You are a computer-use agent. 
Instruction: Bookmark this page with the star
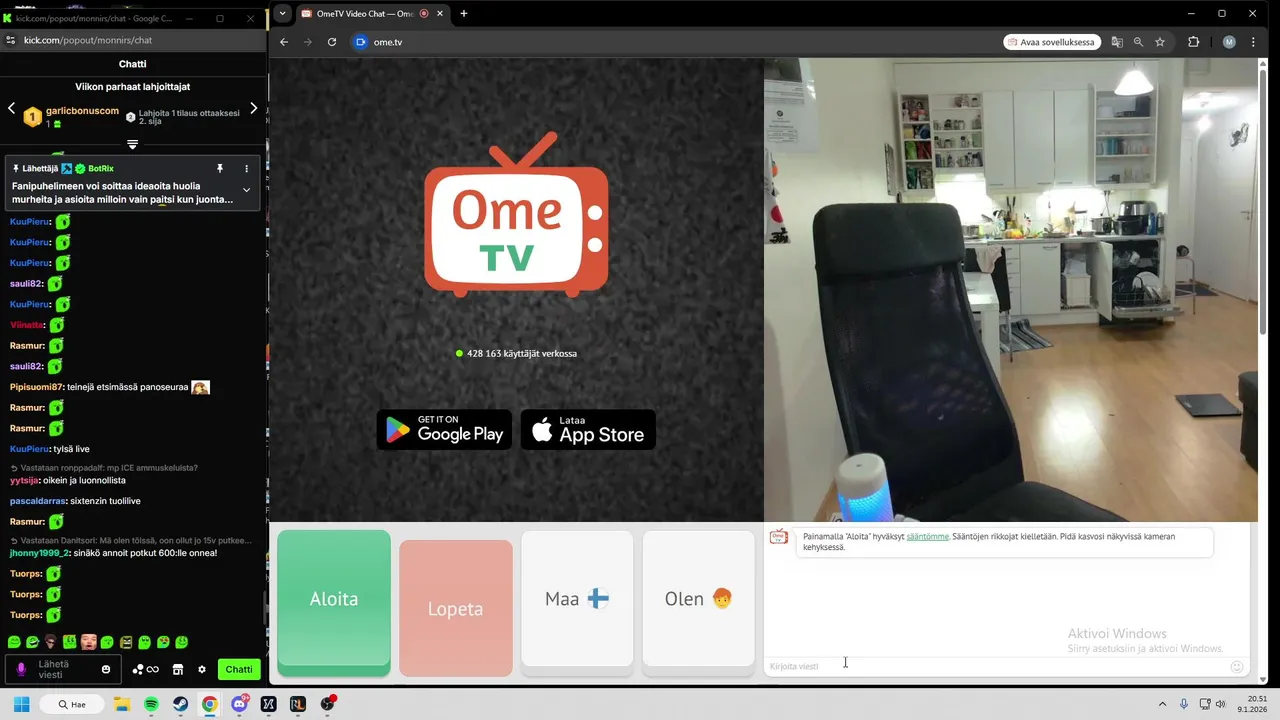[x=1160, y=42]
